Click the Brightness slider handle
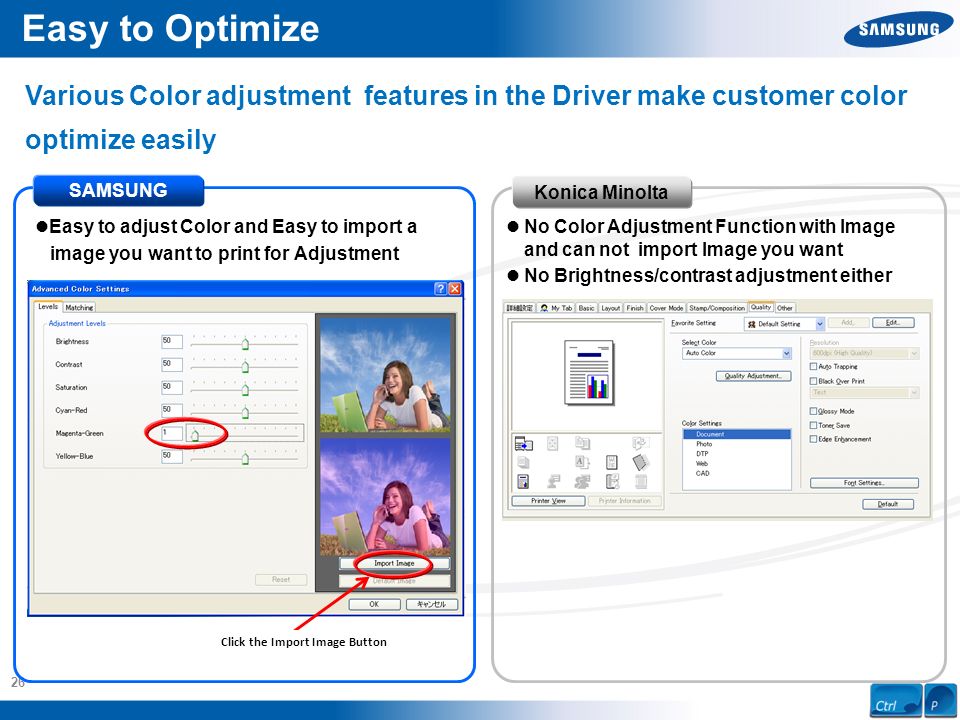 coord(245,343)
